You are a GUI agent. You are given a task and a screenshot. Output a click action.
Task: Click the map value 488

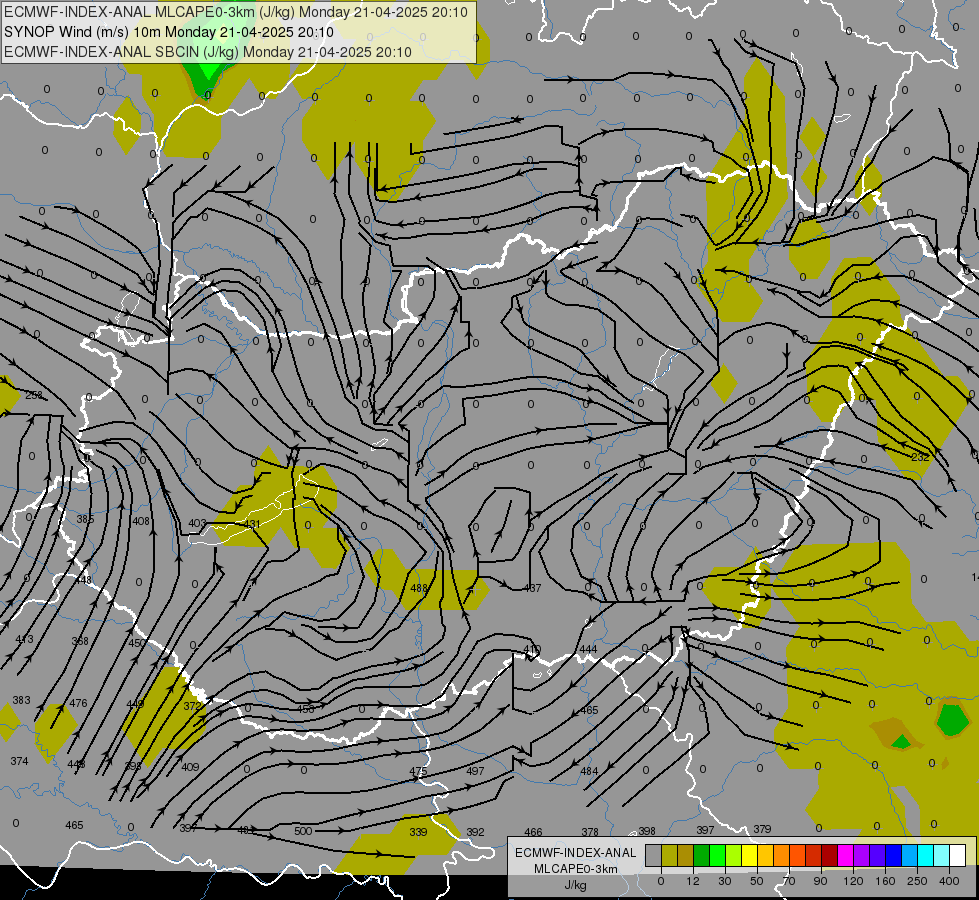pos(419,588)
